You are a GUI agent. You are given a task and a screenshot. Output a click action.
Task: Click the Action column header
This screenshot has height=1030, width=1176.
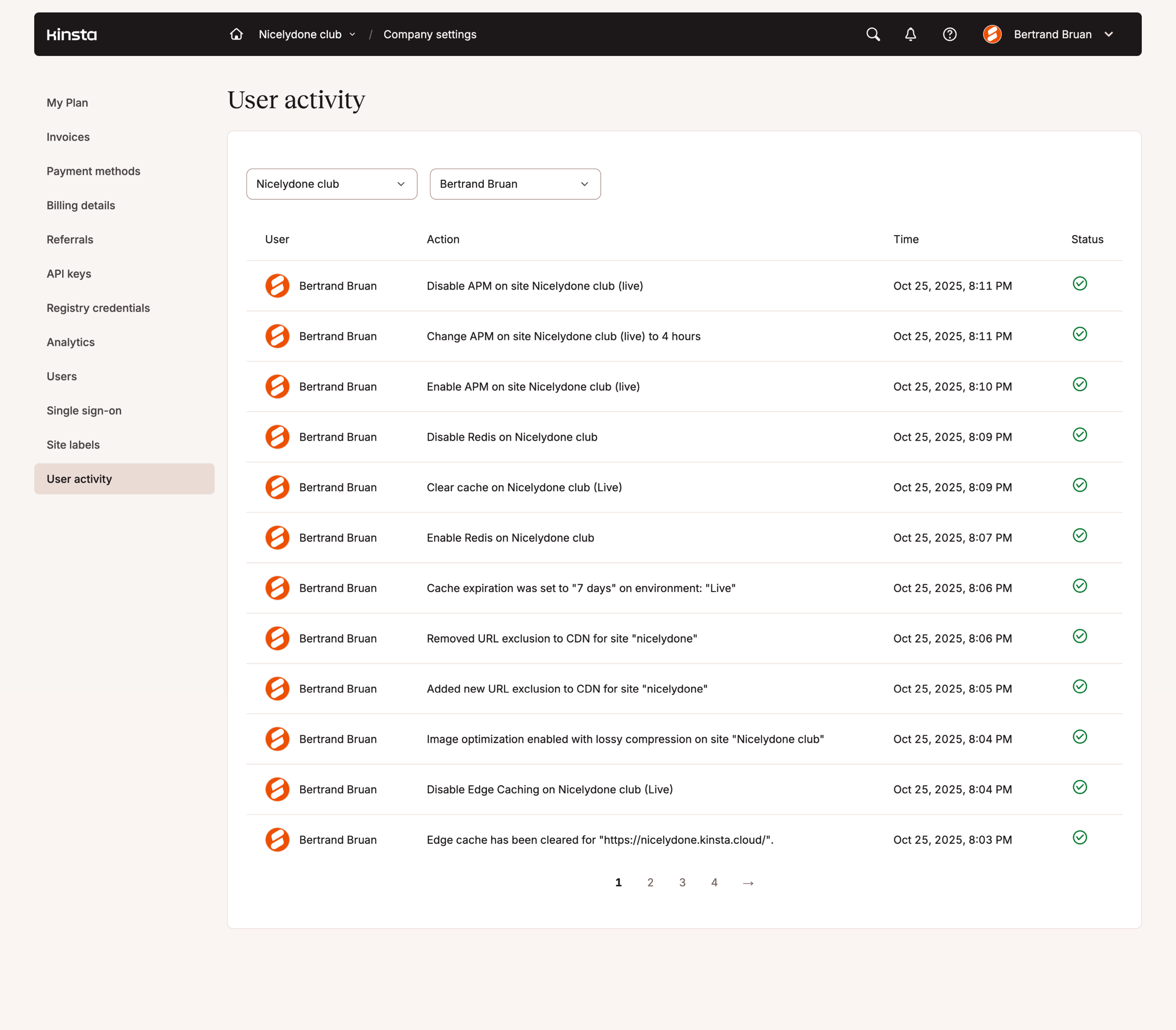pos(443,239)
